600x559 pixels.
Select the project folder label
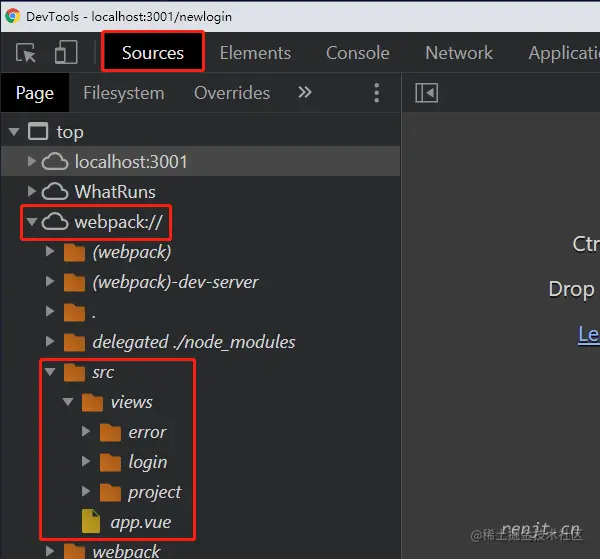pyautogui.click(x=155, y=493)
